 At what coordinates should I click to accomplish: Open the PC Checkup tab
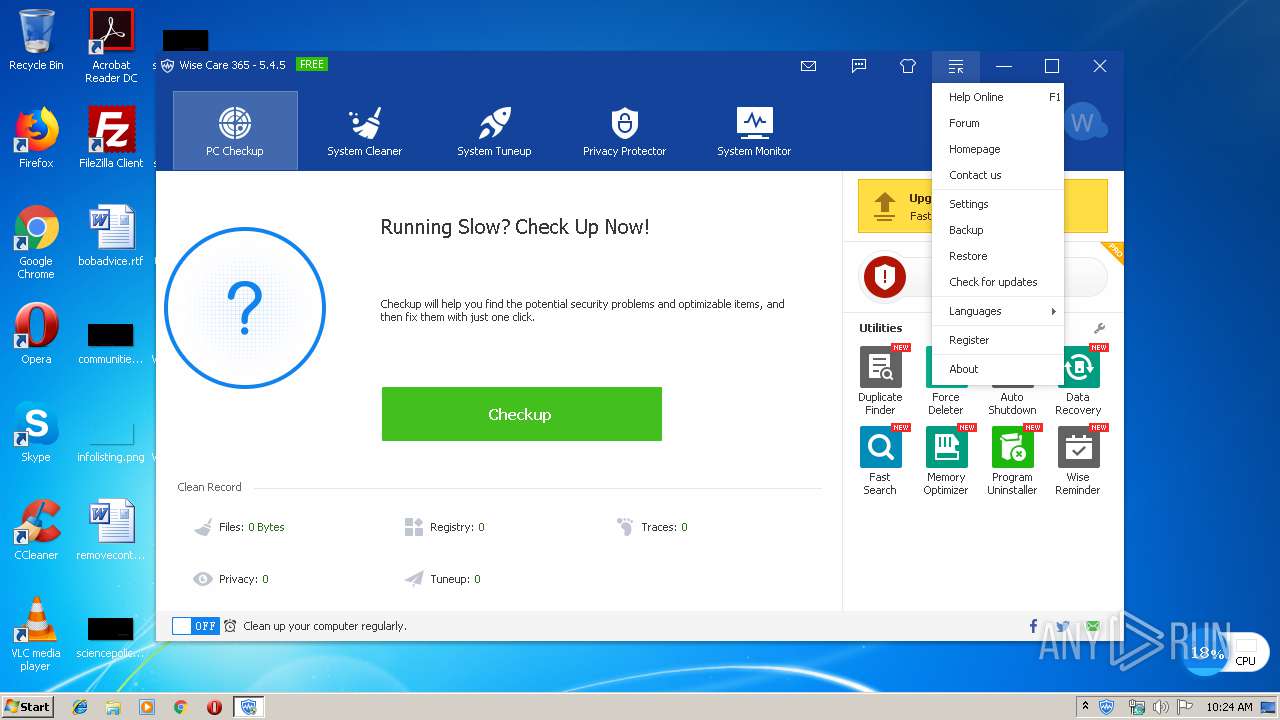coord(235,130)
